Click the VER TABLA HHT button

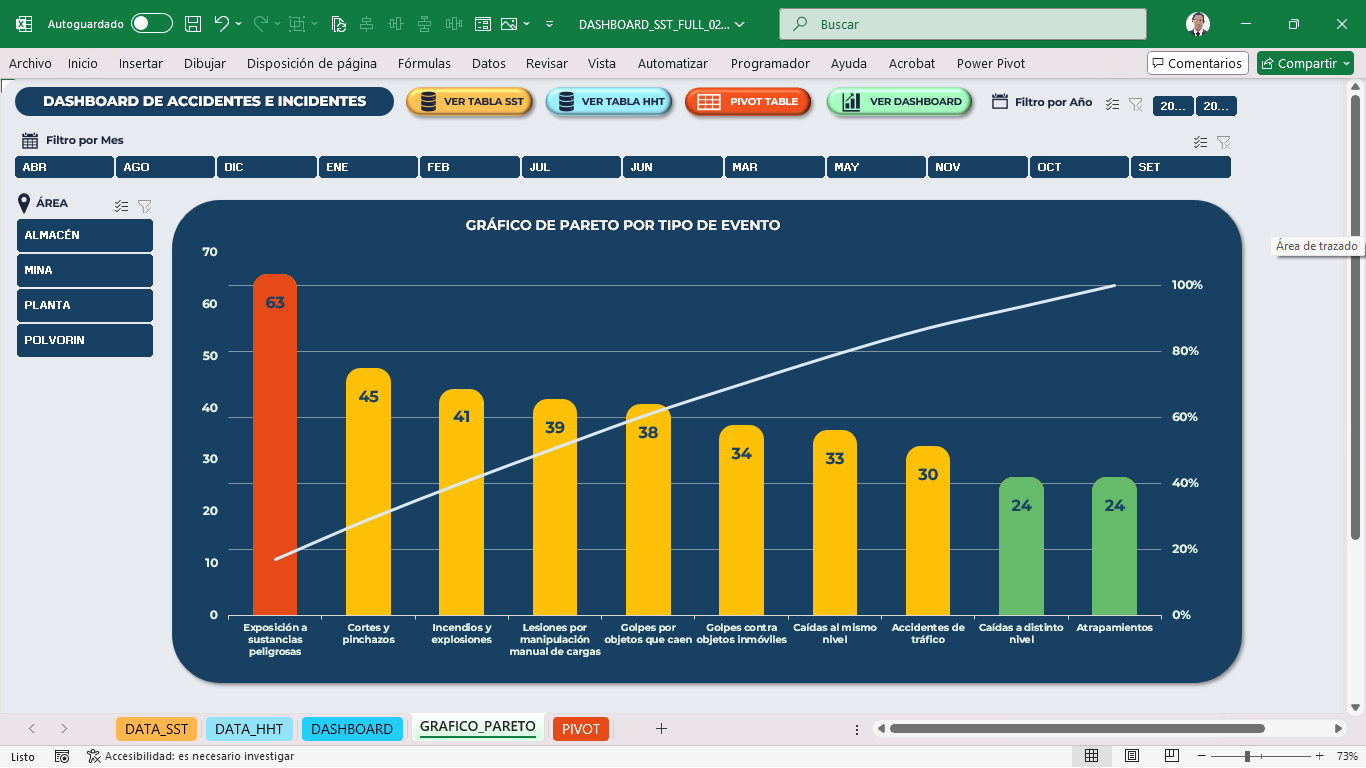(610, 102)
